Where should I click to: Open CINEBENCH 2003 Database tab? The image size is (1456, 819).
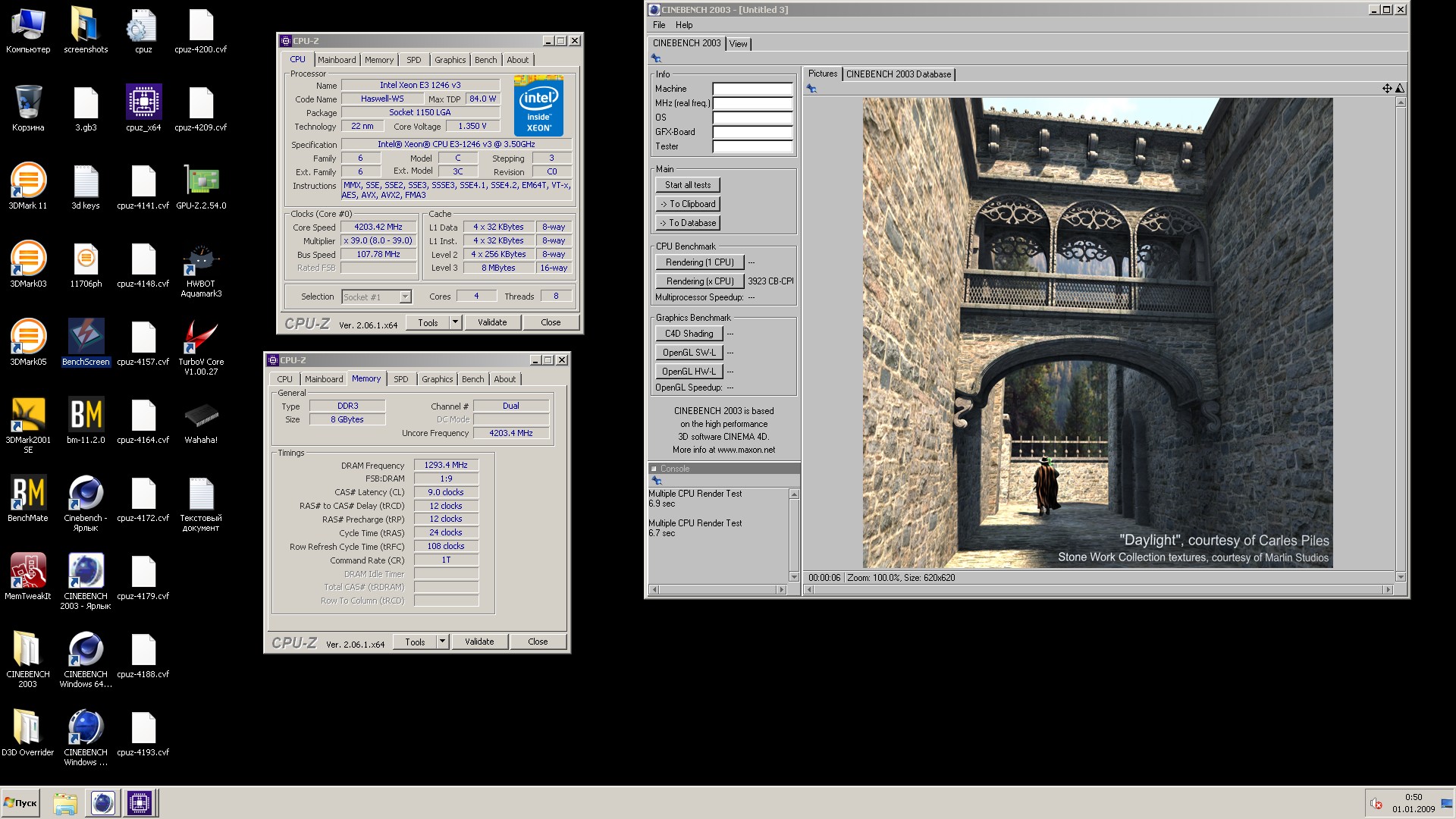[x=899, y=74]
